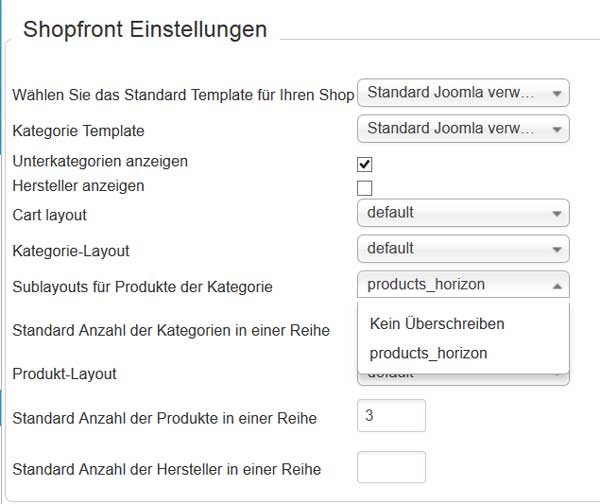This screenshot has height=504, width=600.
Task: Collapse the Sublayouts für Produkte dropdown
Action: pos(462,285)
